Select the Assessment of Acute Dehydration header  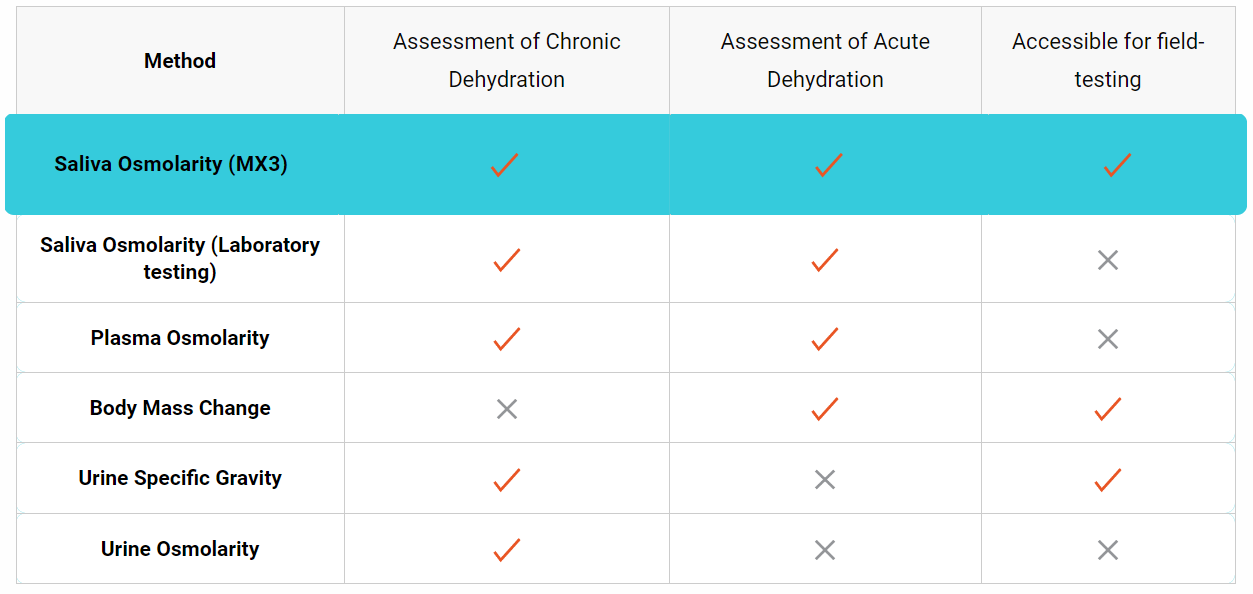tap(825, 61)
